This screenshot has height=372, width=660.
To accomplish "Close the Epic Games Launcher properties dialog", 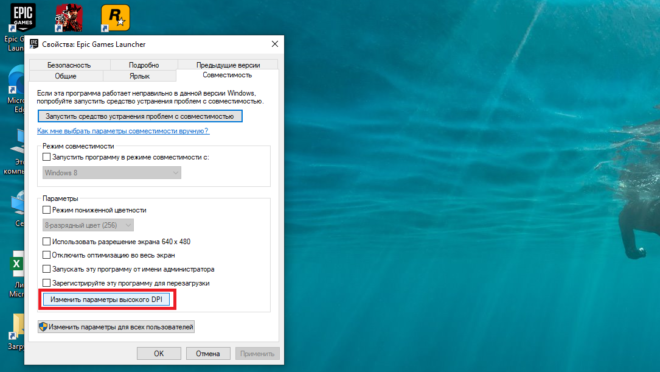I will [x=275, y=44].
